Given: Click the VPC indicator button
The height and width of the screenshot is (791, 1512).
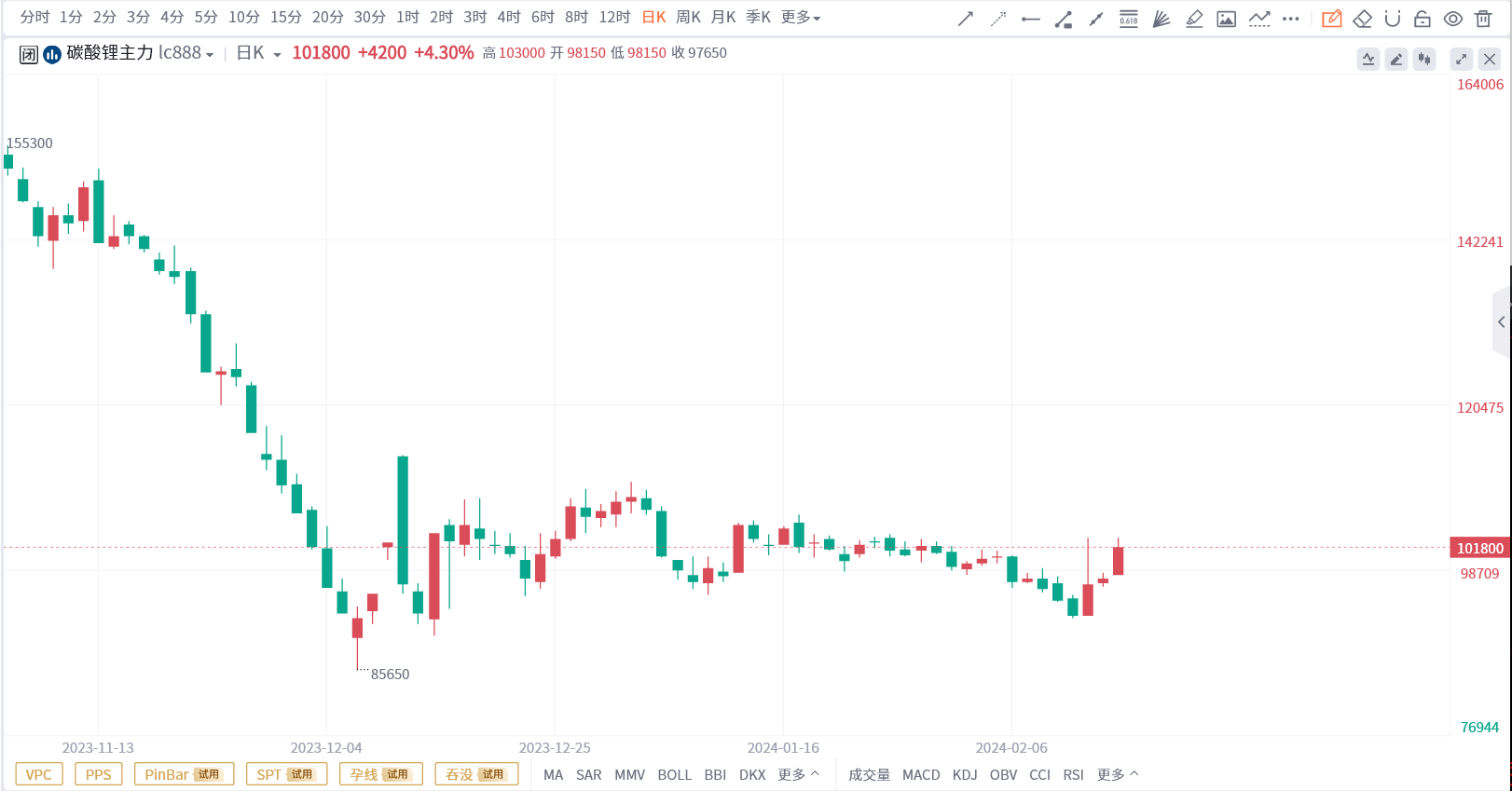Looking at the screenshot, I should point(39,774).
